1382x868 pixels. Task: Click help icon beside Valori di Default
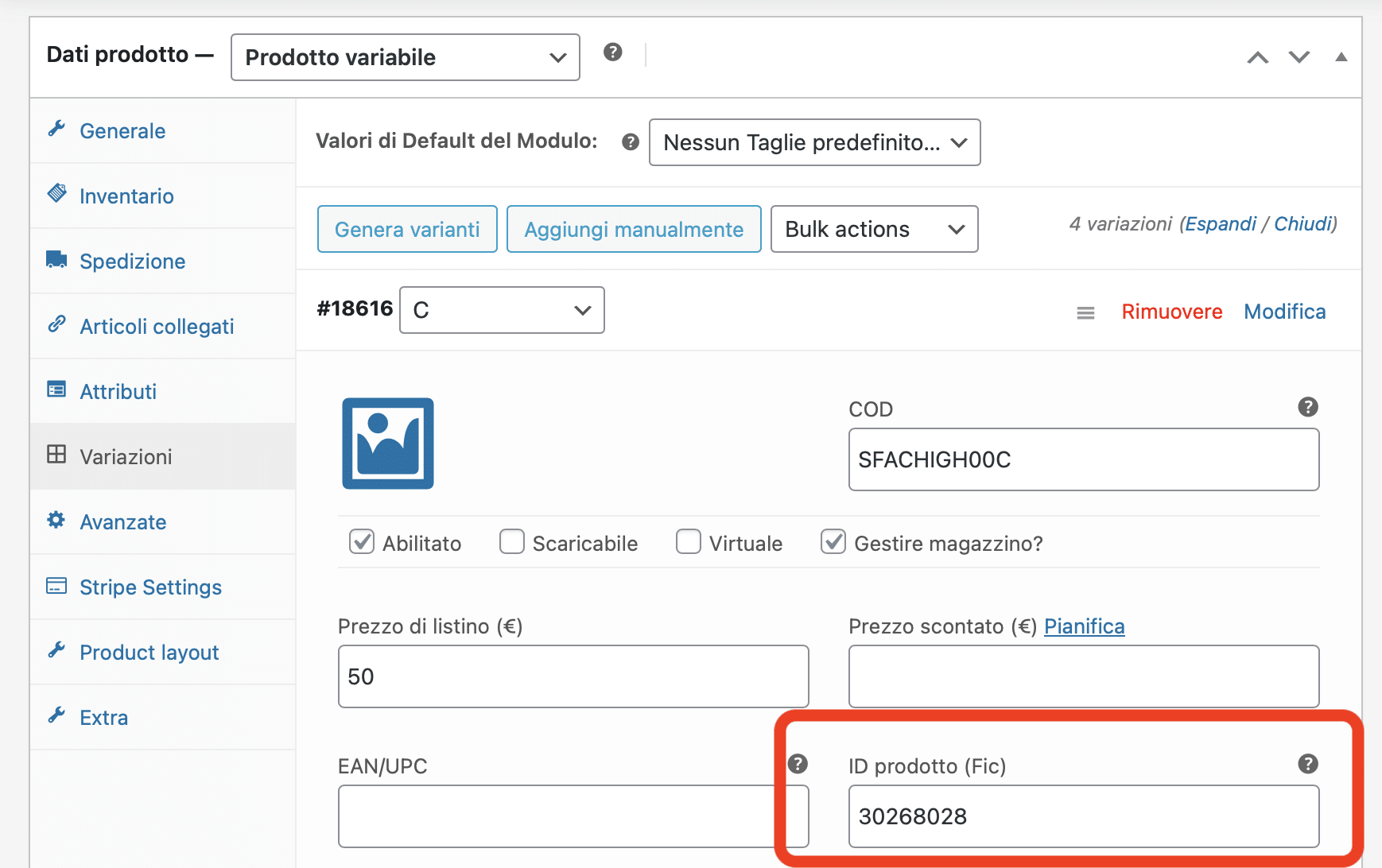pos(631,142)
